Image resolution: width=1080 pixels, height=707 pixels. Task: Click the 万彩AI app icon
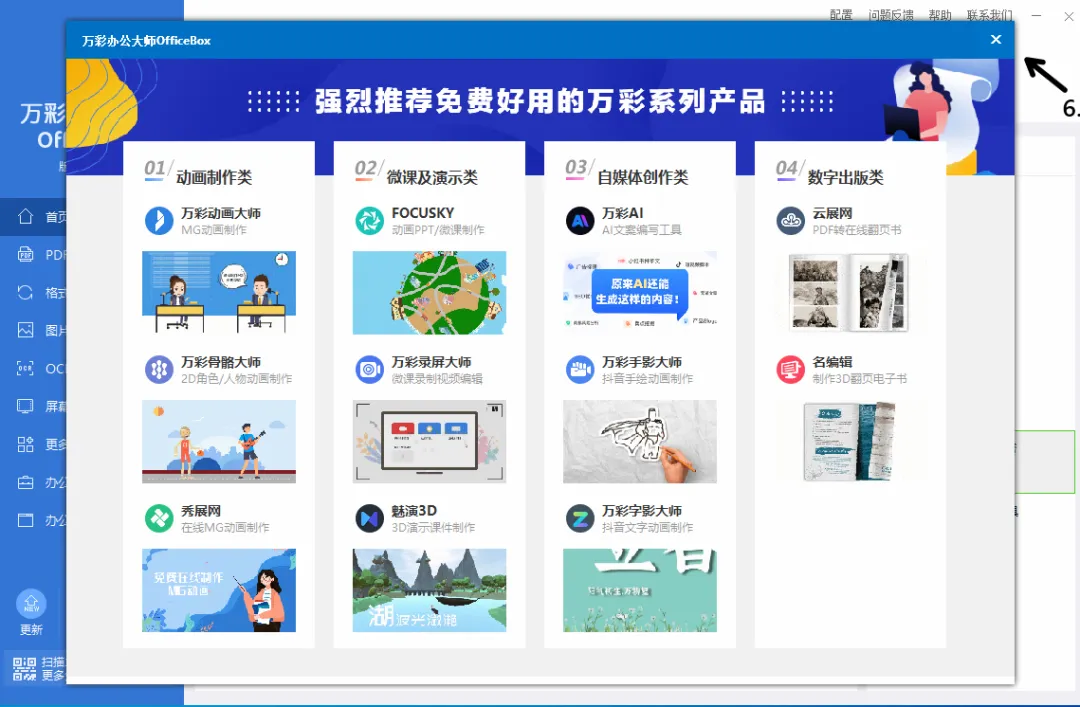coord(580,221)
